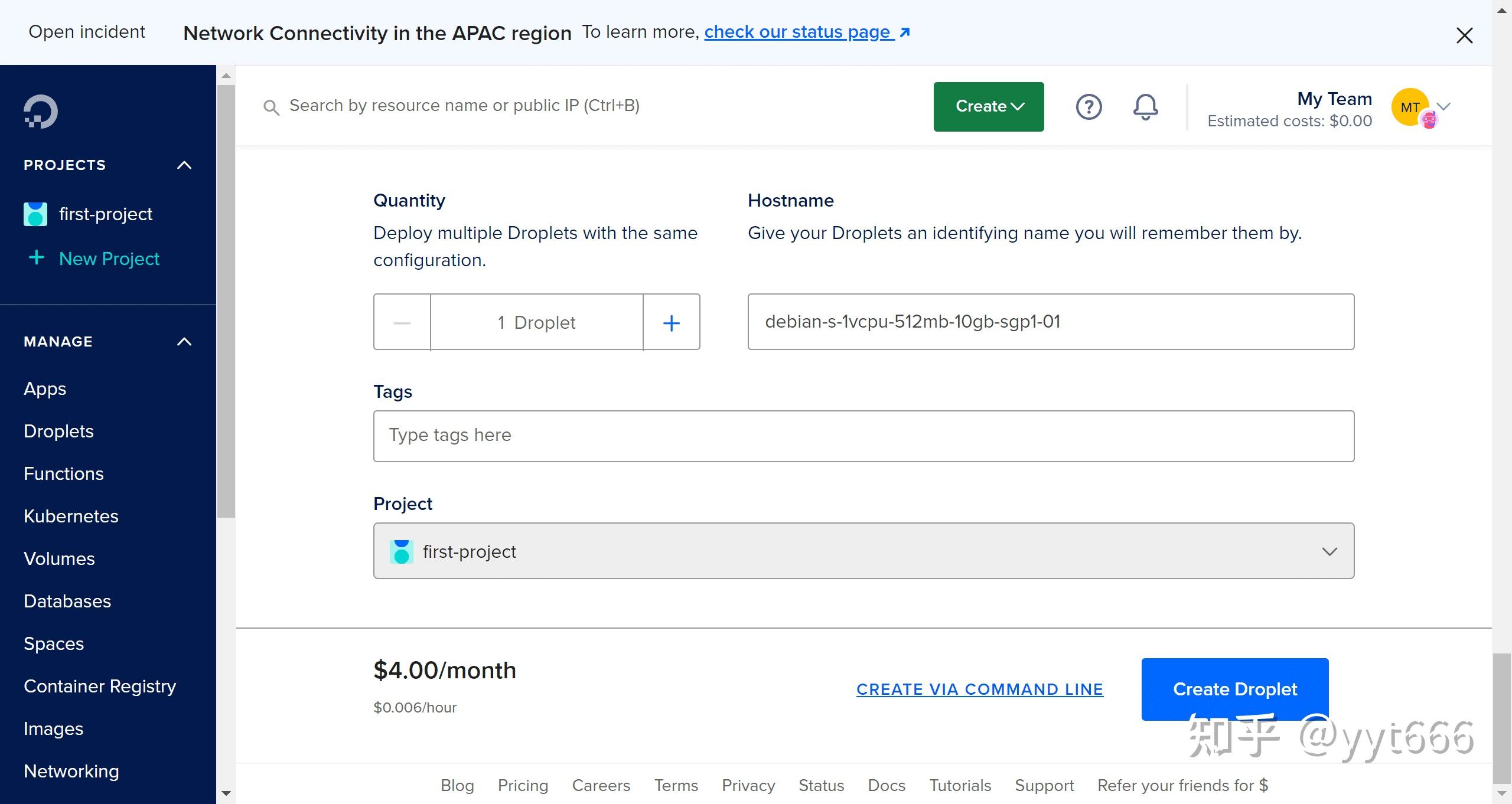The height and width of the screenshot is (804, 1512).
Task: Open the Project selection dropdown
Action: (x=863, y=551)
